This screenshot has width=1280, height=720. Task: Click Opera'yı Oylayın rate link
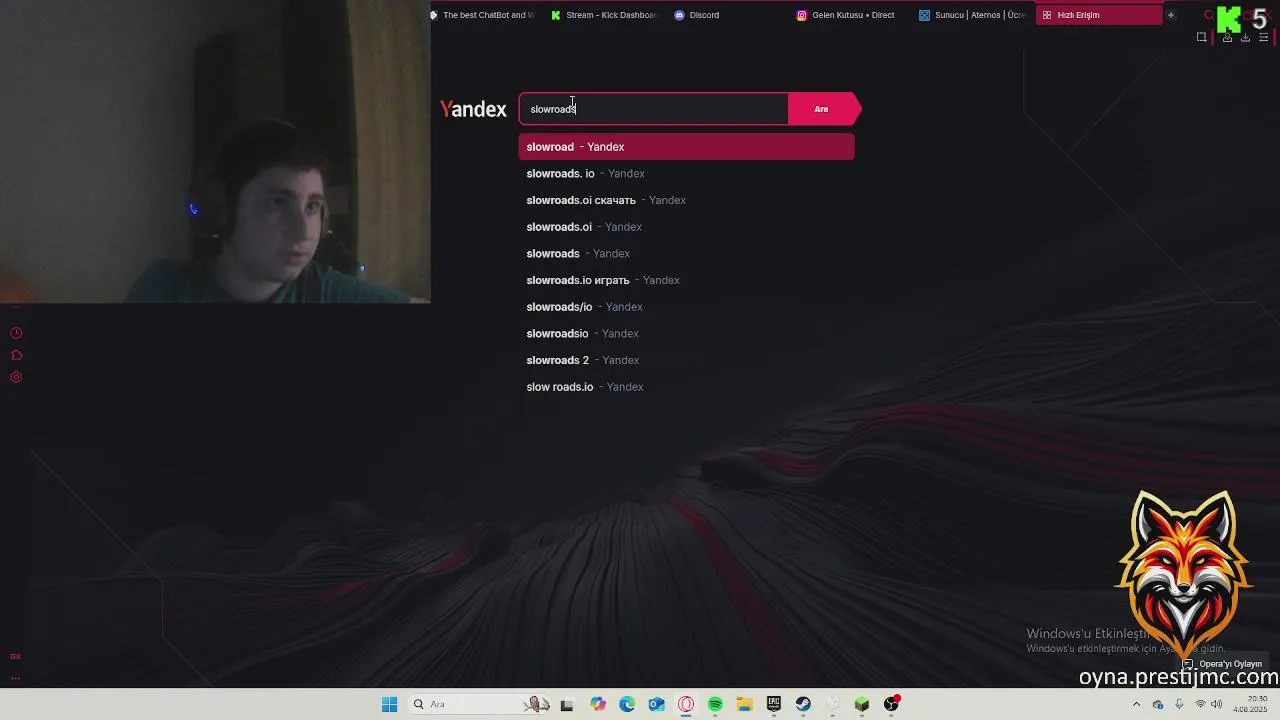point(1222,664)
